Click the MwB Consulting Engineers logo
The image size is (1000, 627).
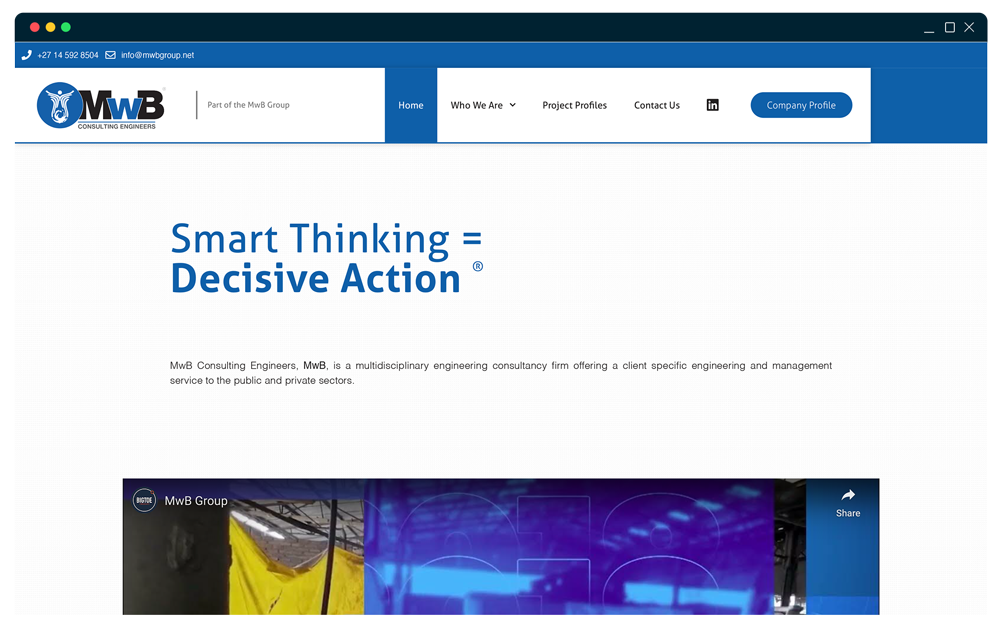[101, 105]
